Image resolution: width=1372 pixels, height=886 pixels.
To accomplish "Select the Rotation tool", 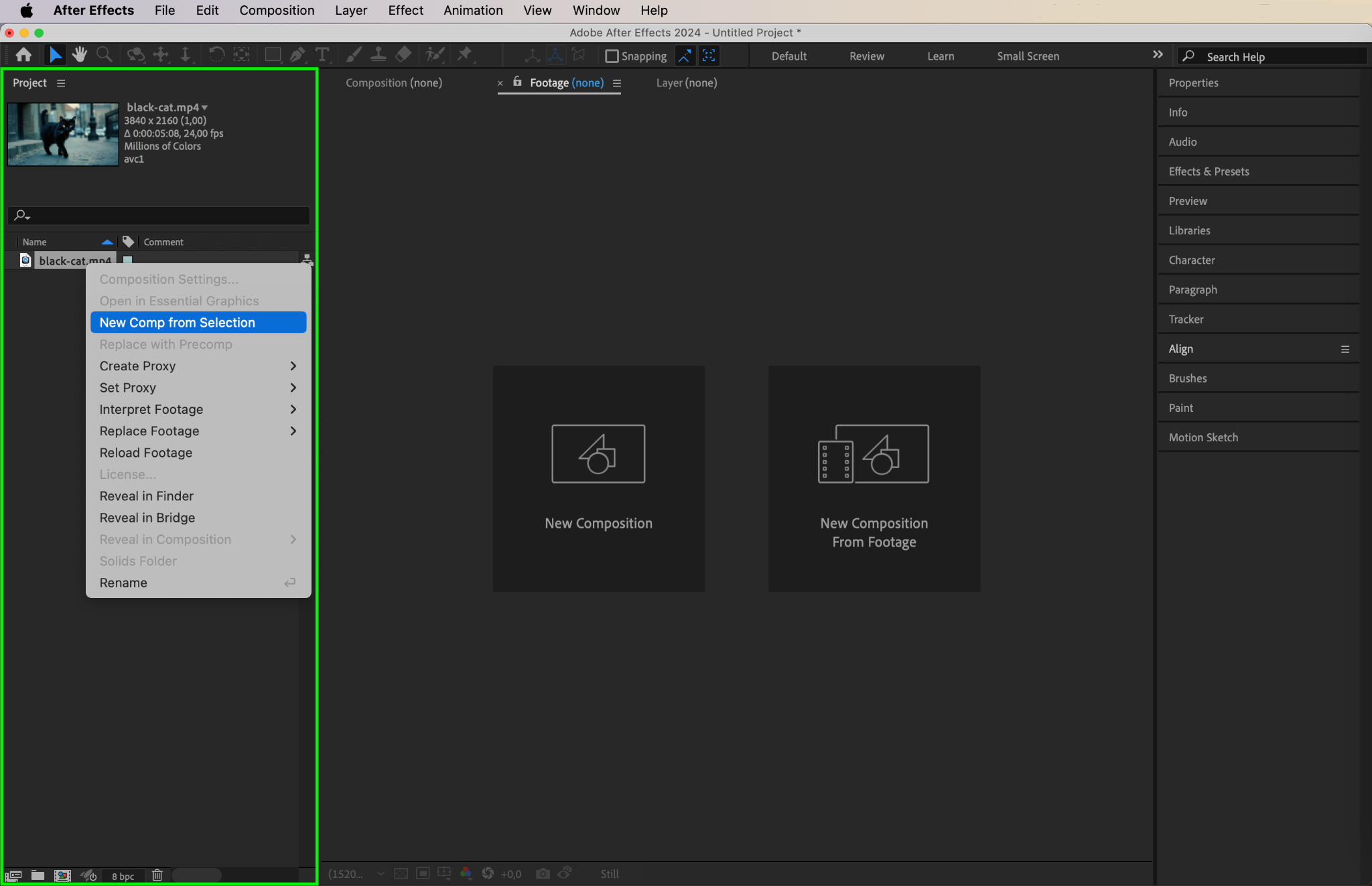I will coord(216,55).
